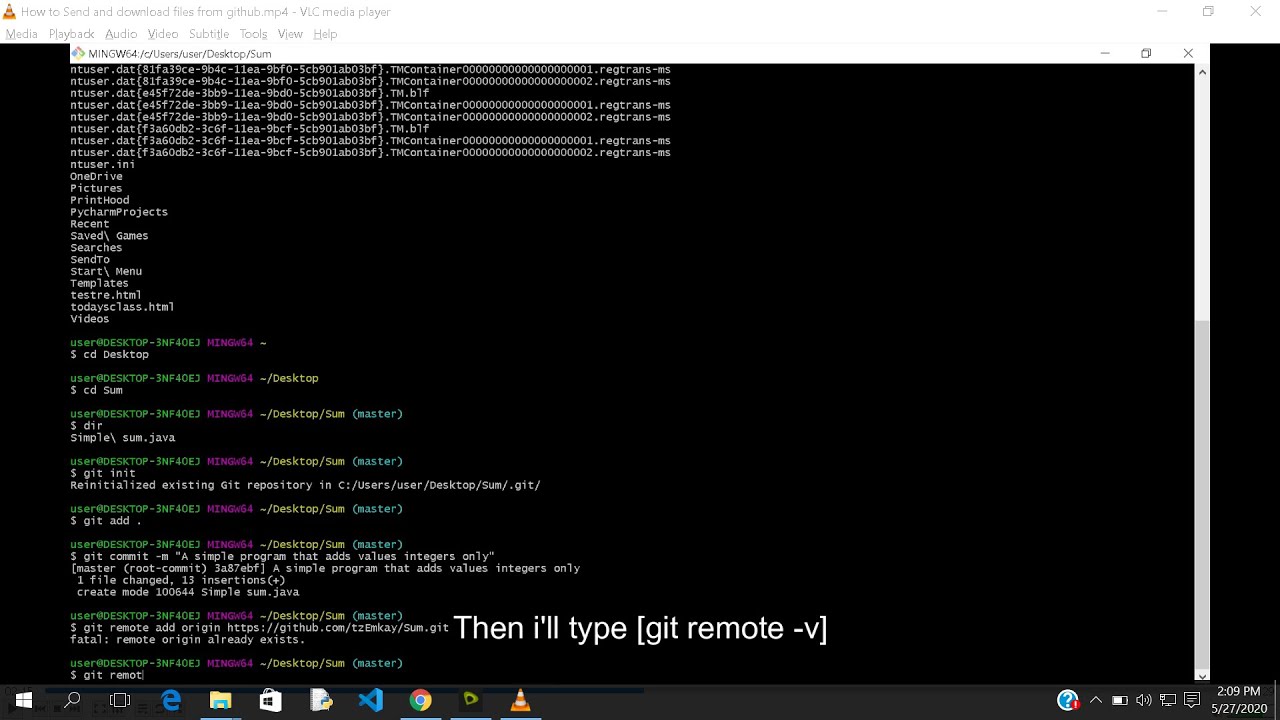1280x720 pixels.
Task: Open the Playback menu in VLC
Action: coord(71,34)
